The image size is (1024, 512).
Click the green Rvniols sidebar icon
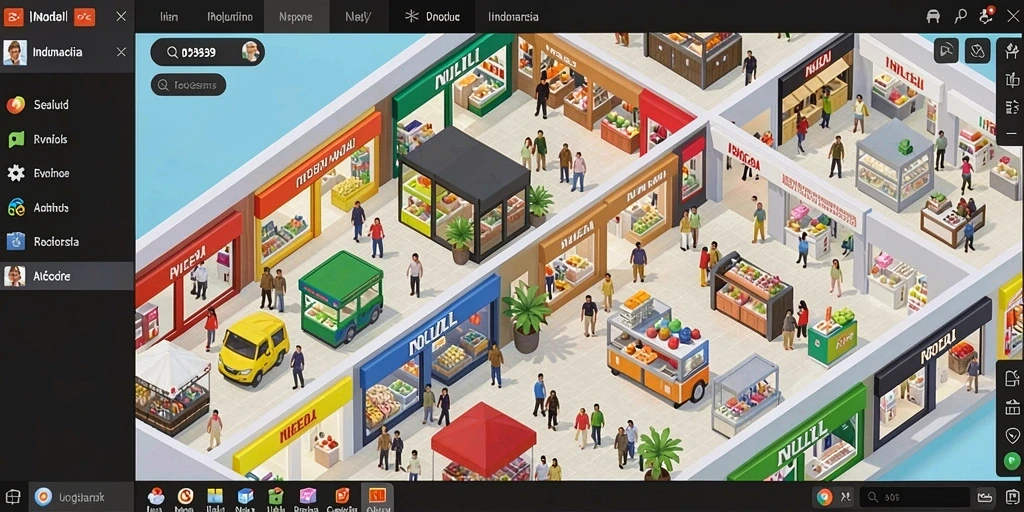point(16,139)
